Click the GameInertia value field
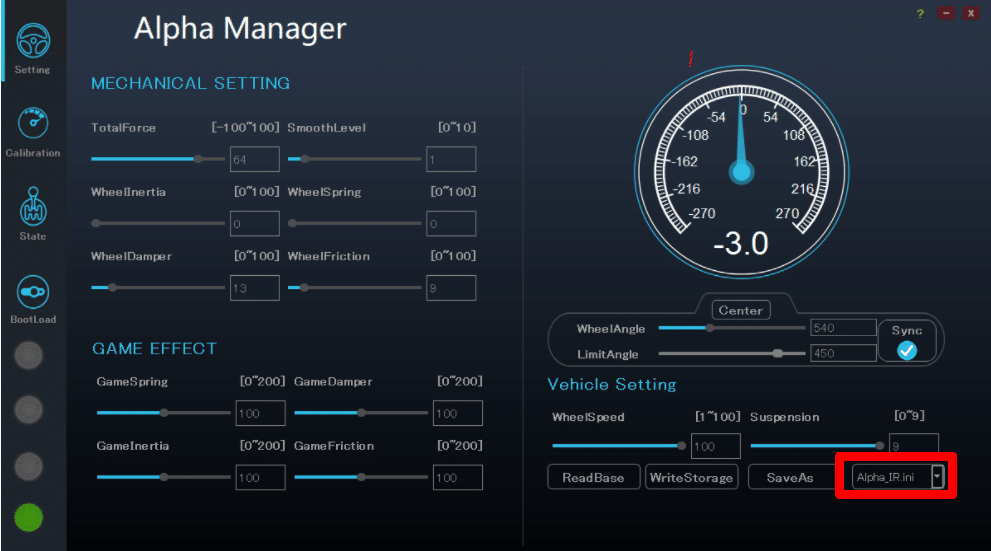The height and width of the screenshot is (551, 991). [260, 478]
